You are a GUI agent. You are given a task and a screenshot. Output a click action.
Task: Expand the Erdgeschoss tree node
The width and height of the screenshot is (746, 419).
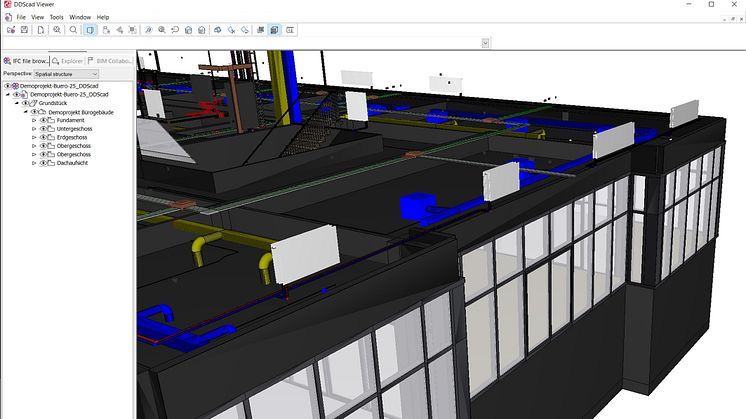coord(34,138)
